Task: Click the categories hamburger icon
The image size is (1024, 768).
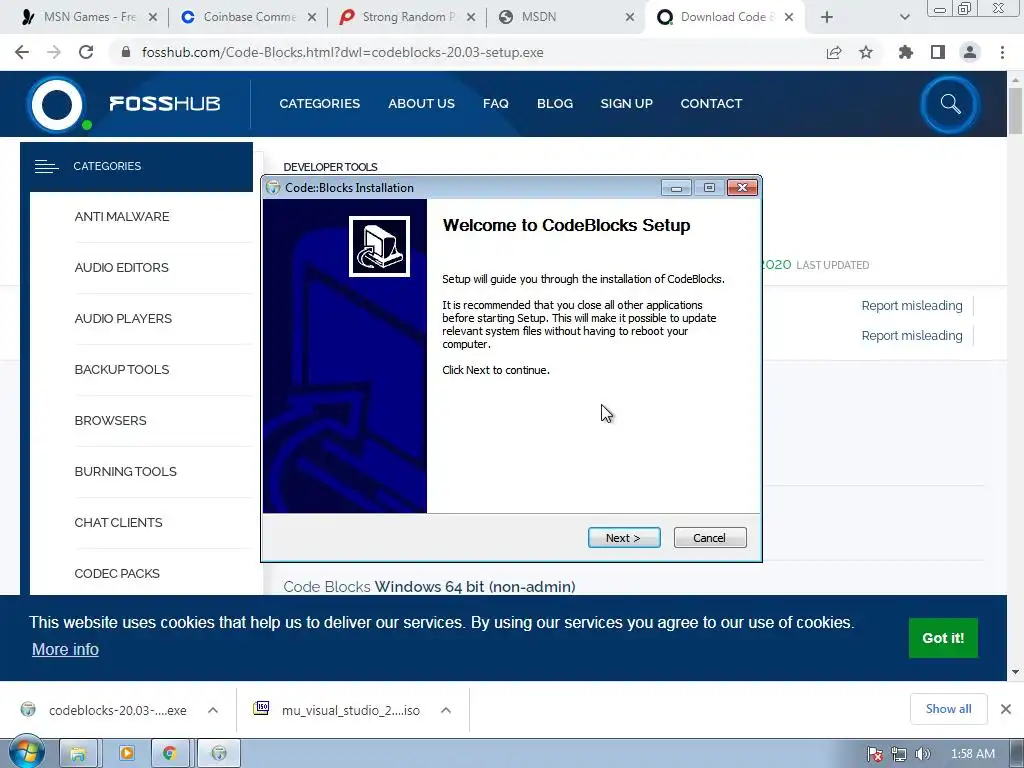Action: pyautogui.click(x=46, y=167)
